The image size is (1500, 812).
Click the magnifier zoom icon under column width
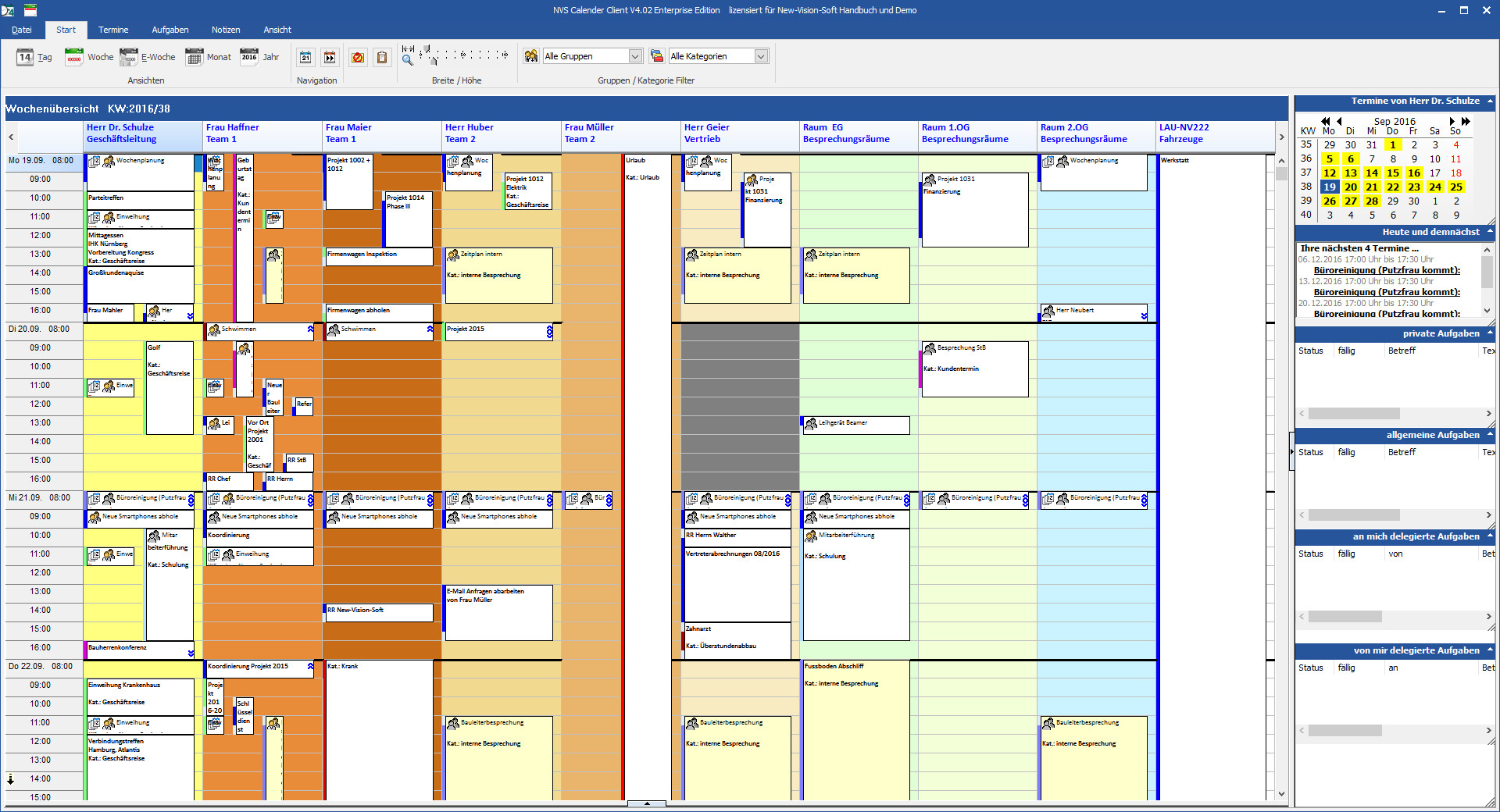click(407, 60)
